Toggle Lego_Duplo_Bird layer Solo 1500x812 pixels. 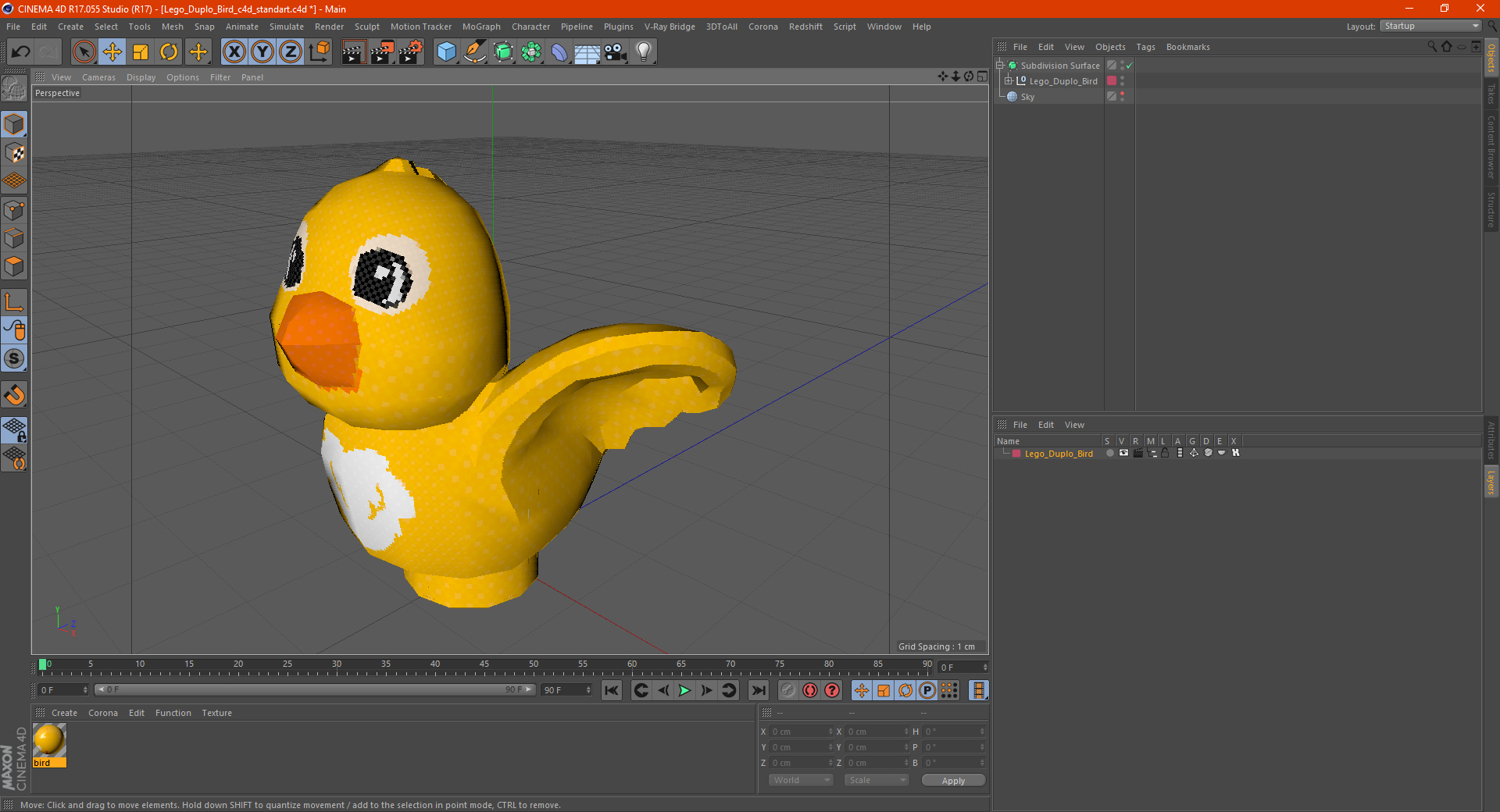click(x=1109, y=453)
